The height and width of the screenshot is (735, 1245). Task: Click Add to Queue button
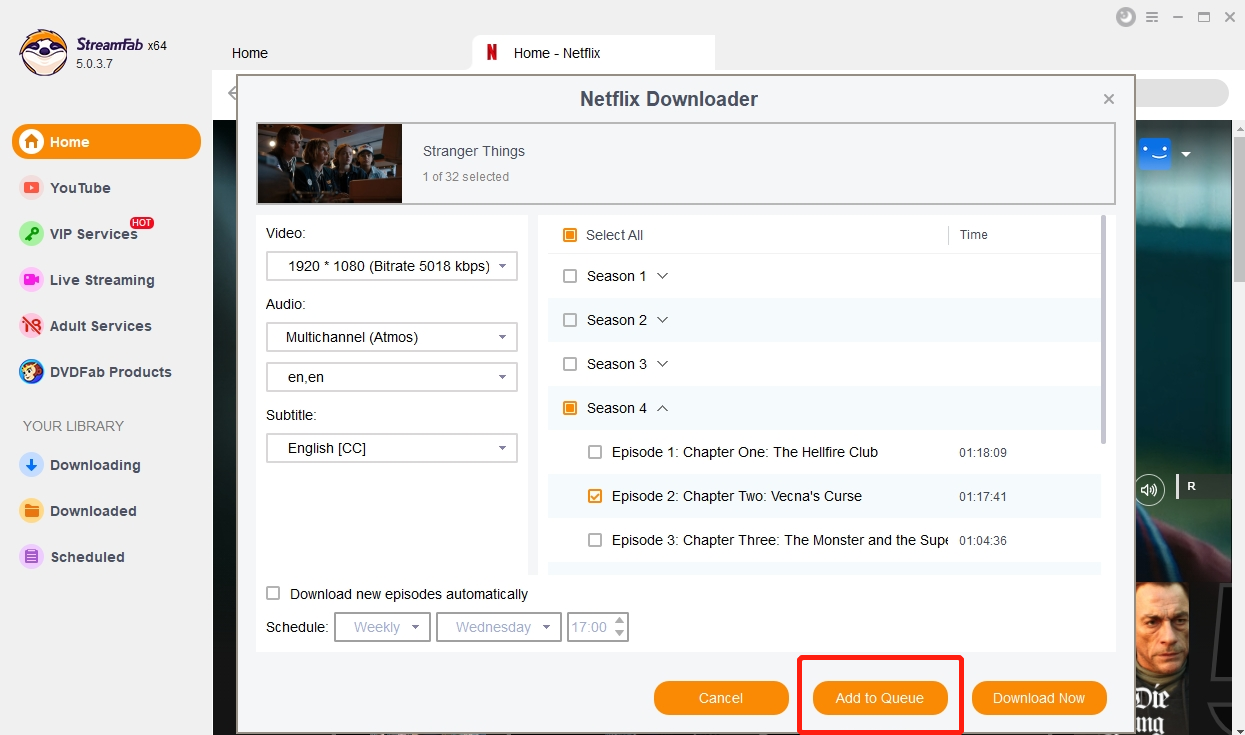pos(880,698)
